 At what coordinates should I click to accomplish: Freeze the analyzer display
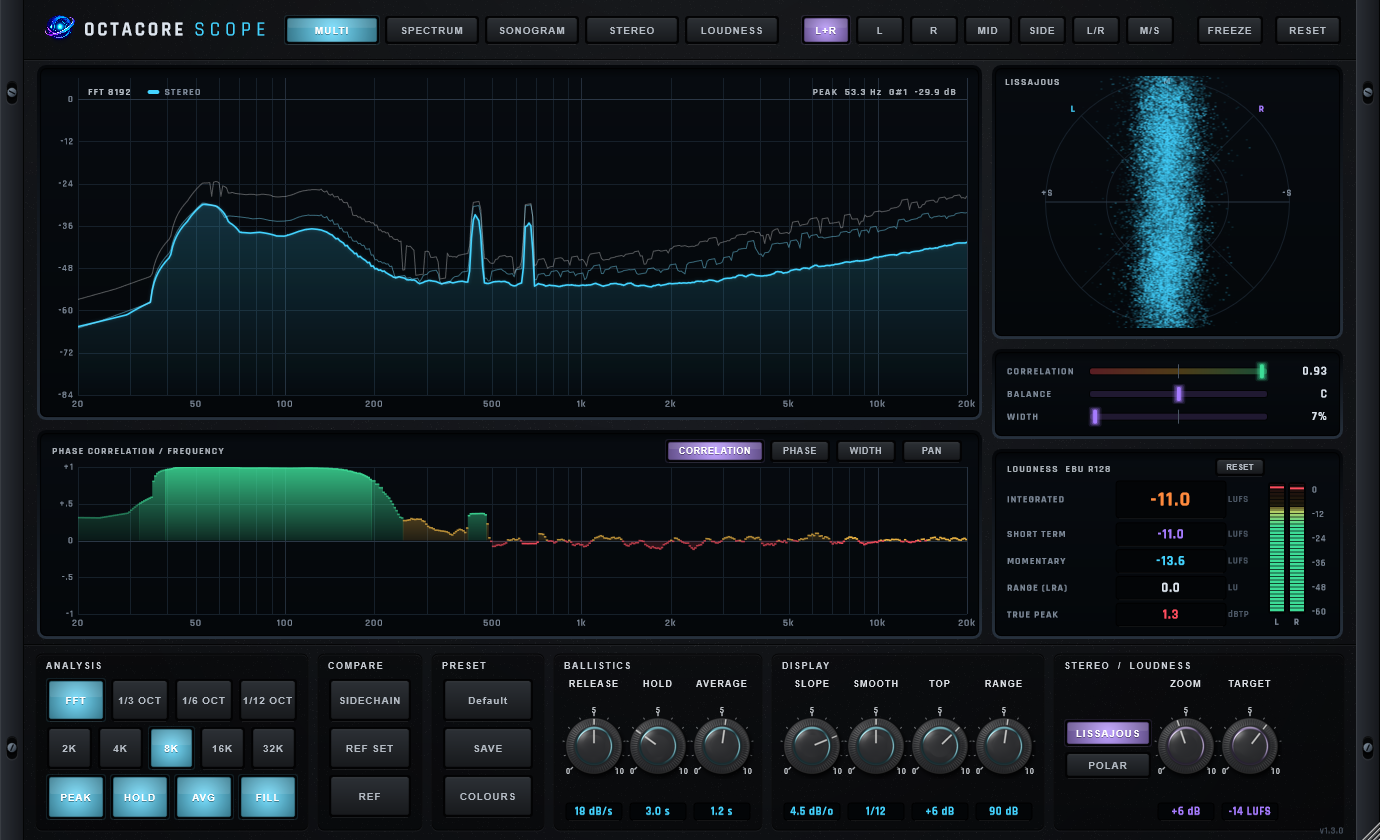1230,30
